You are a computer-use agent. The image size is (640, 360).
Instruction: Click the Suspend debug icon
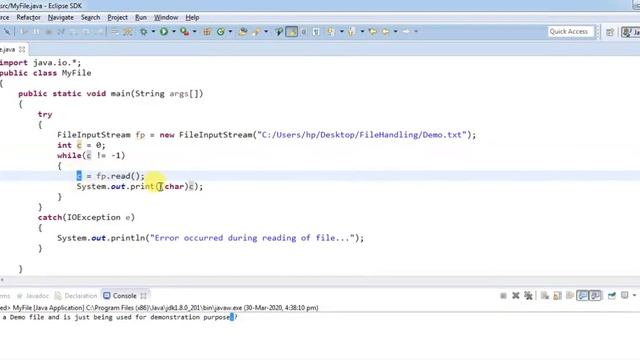36,31
